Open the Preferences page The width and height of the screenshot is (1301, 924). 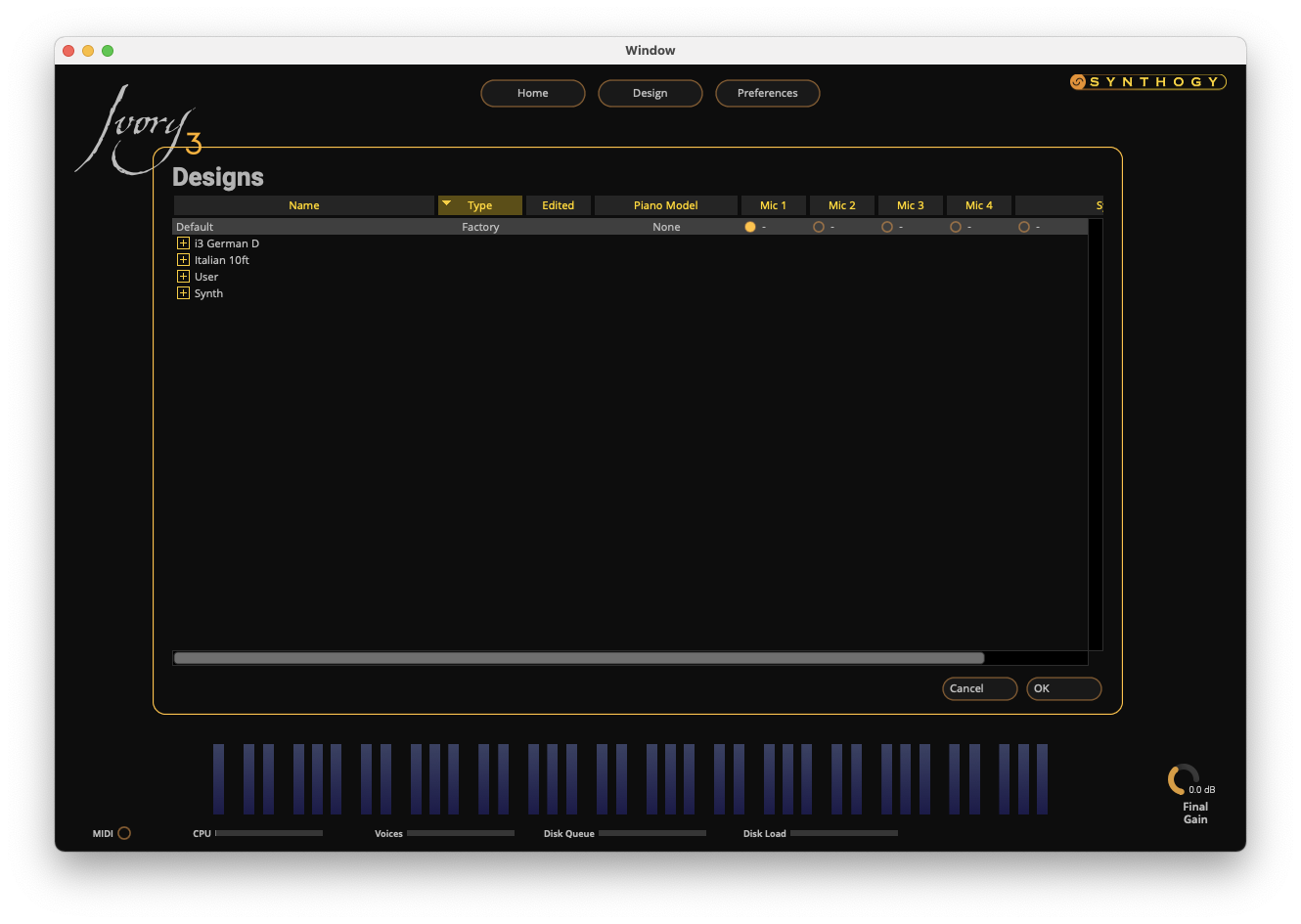coord(768,93)
